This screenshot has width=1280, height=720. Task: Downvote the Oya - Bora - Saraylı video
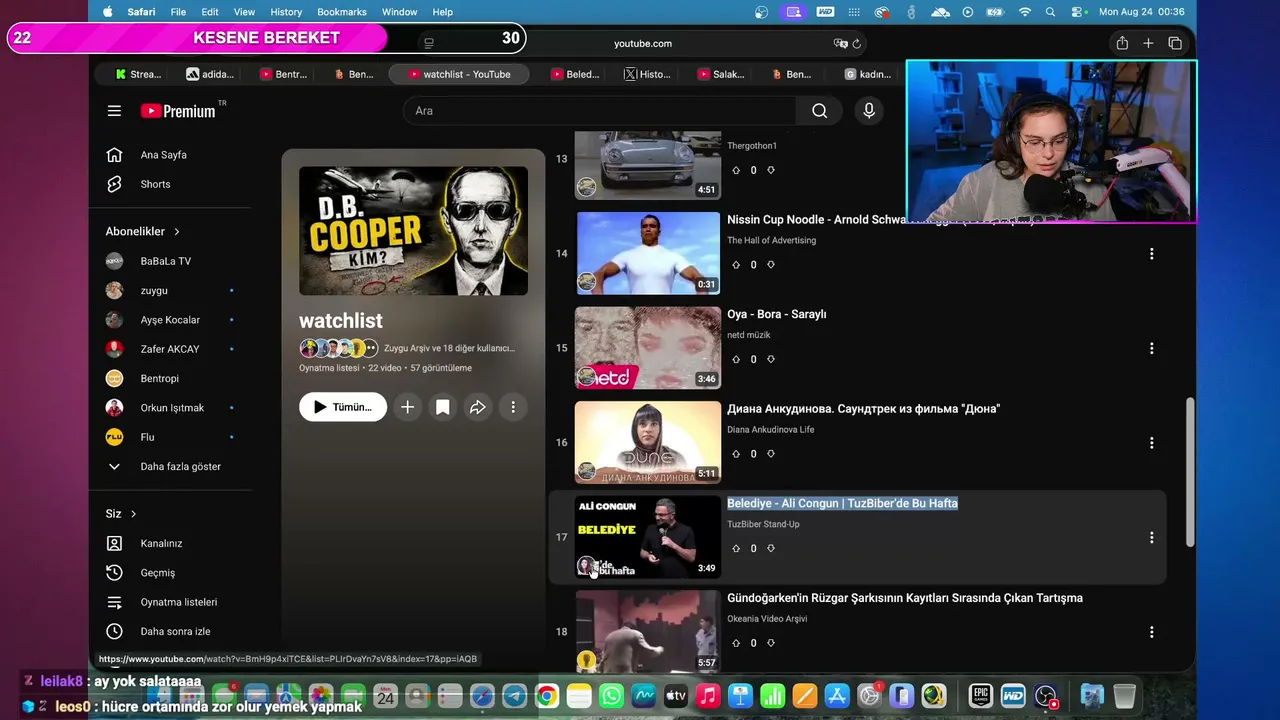771,359
